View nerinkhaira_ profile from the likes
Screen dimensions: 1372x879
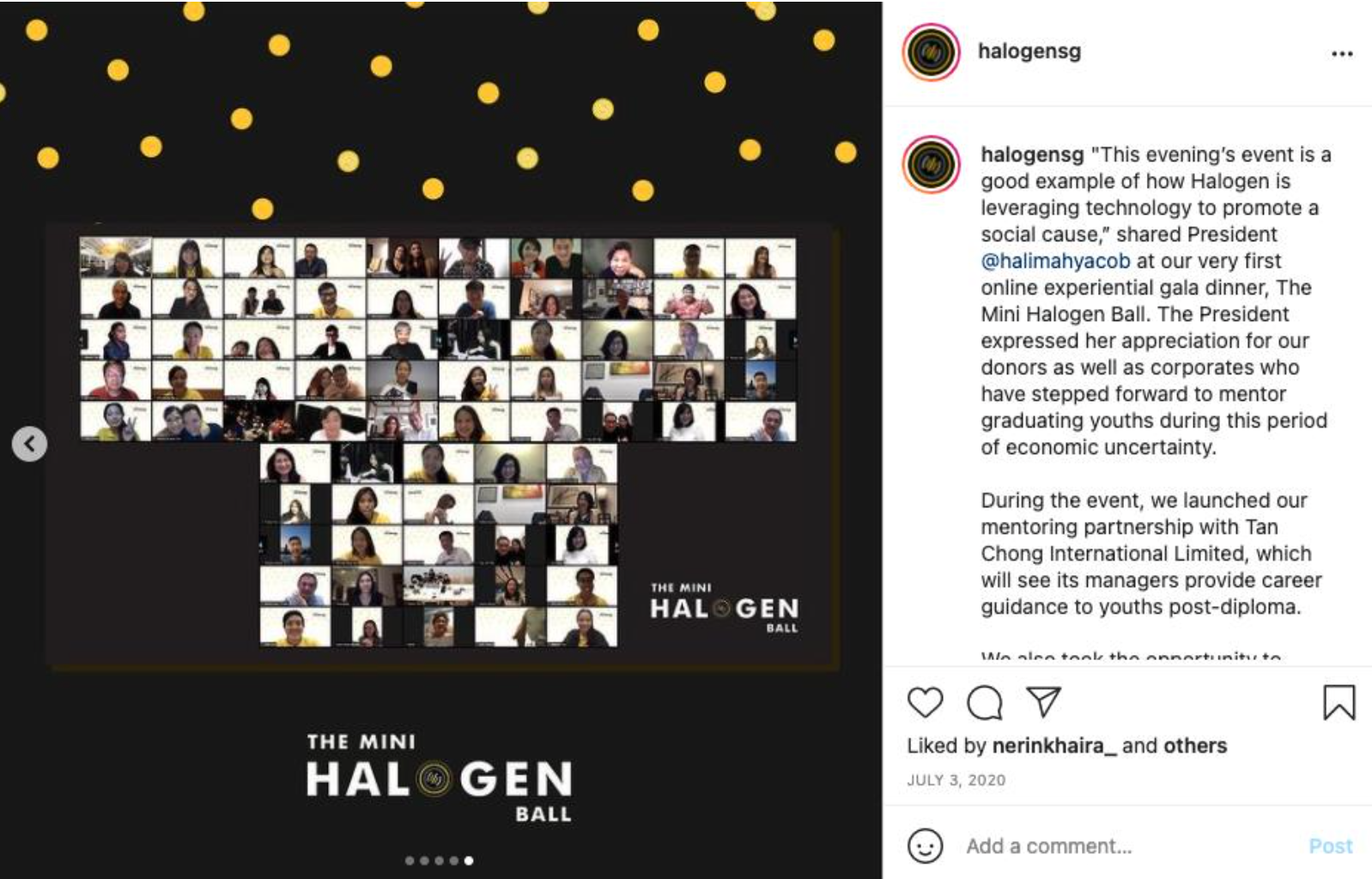(1054, 746)
